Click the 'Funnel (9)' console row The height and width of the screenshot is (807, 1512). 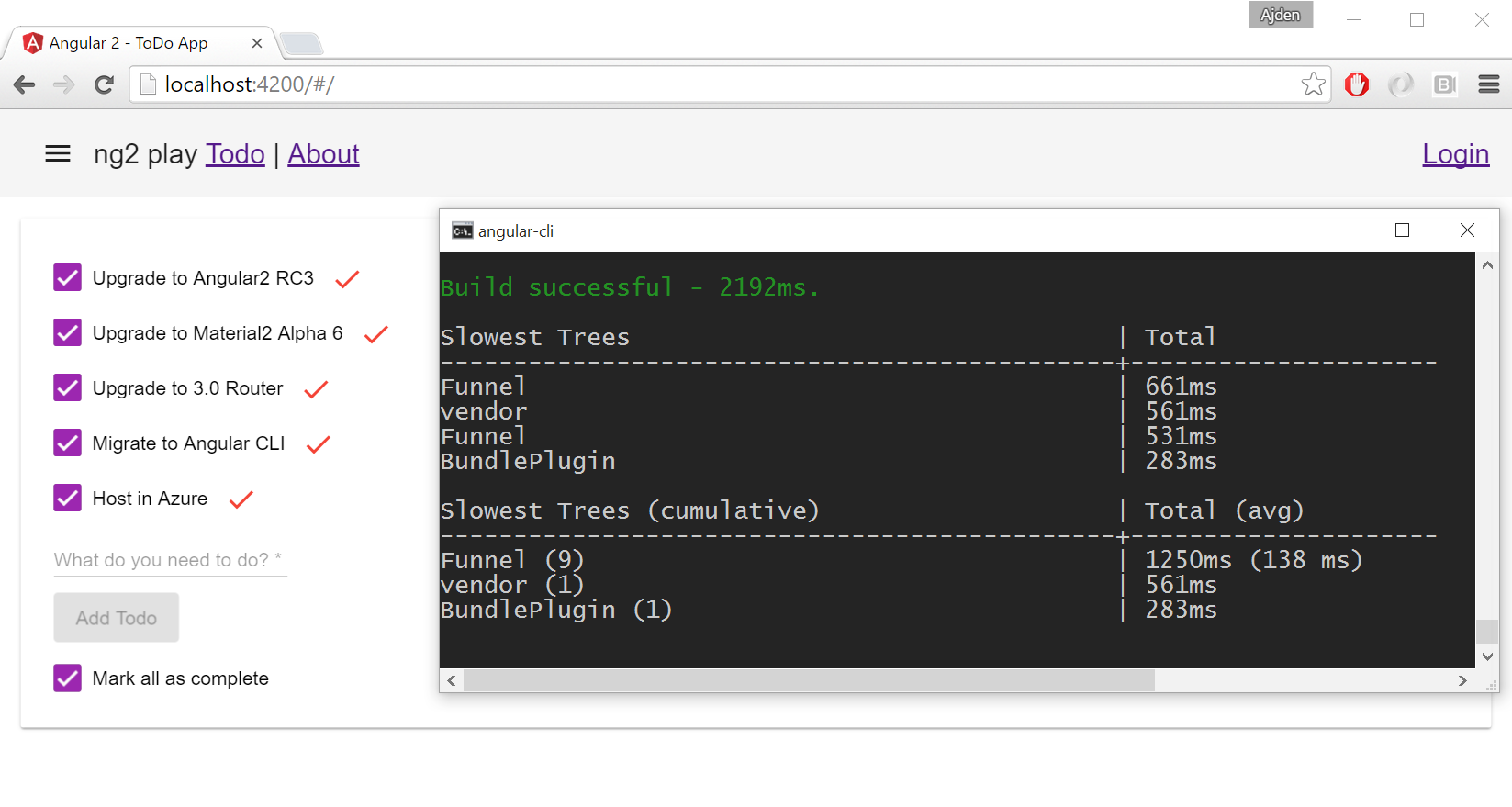[512, 560]
